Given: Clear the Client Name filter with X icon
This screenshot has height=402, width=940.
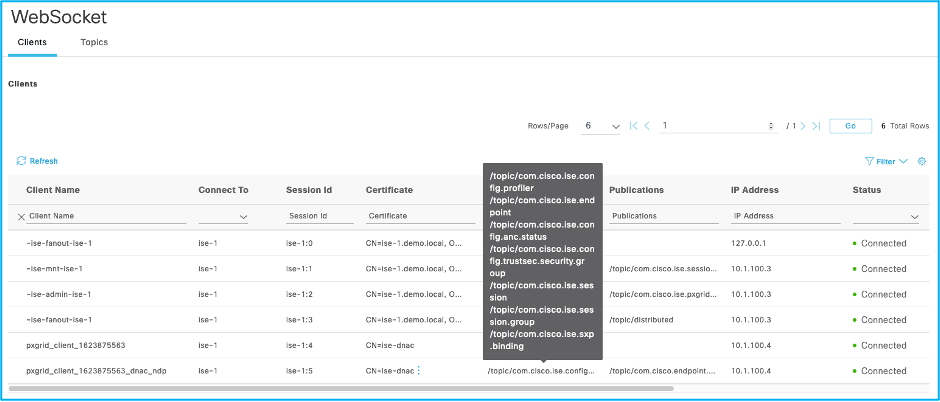Looking at the screenshot, I should tap(21, 216).
